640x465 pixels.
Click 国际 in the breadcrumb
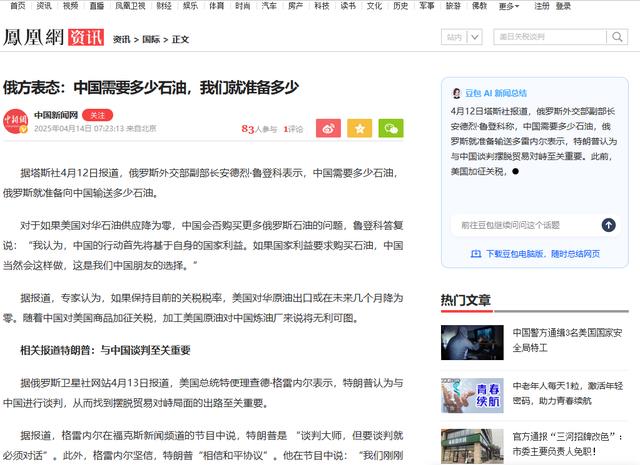[x=151, y=40]
